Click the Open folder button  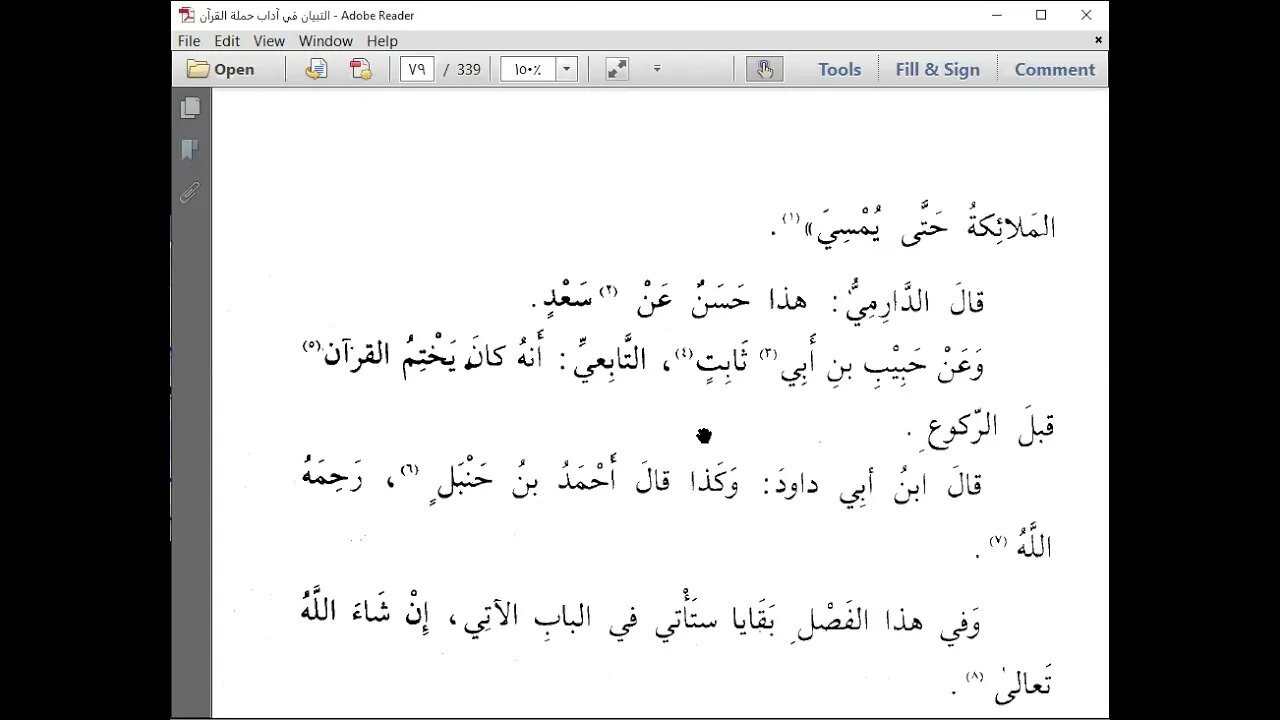tap(221, 69)
